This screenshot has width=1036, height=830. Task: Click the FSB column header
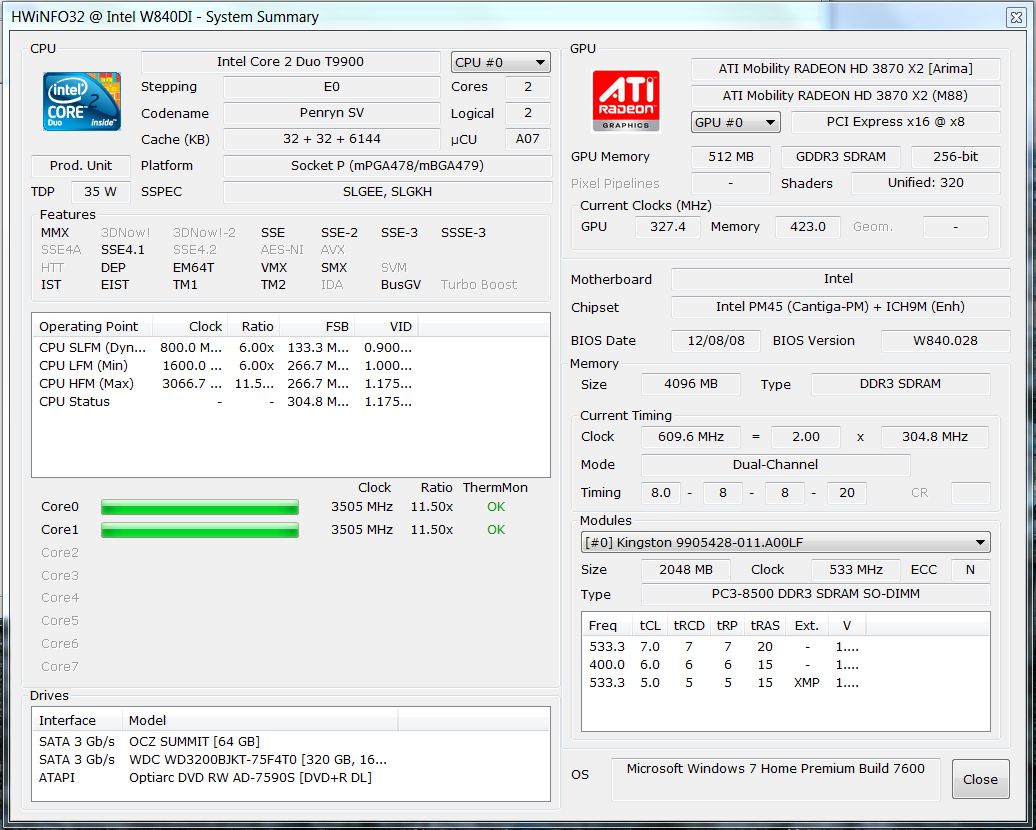(316, 326)
